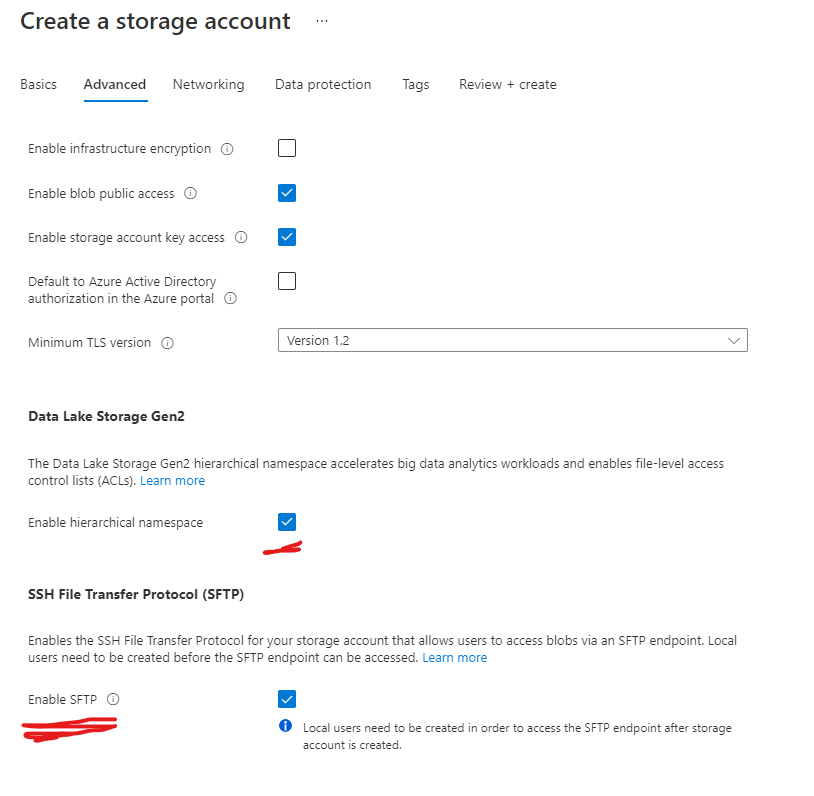The image size is (814, 796).
Task: Open Enable SFTP info tooltip
Action: pyautogui.click(x=113, y=699)
